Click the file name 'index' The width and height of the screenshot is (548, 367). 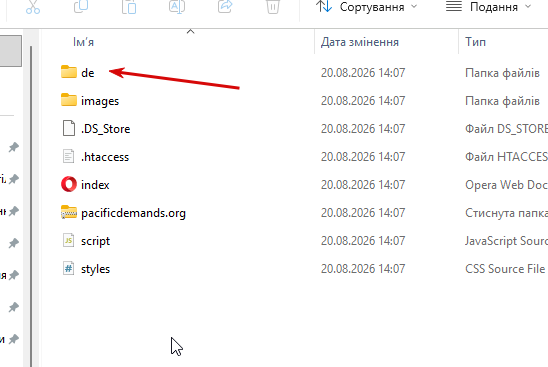95,185
